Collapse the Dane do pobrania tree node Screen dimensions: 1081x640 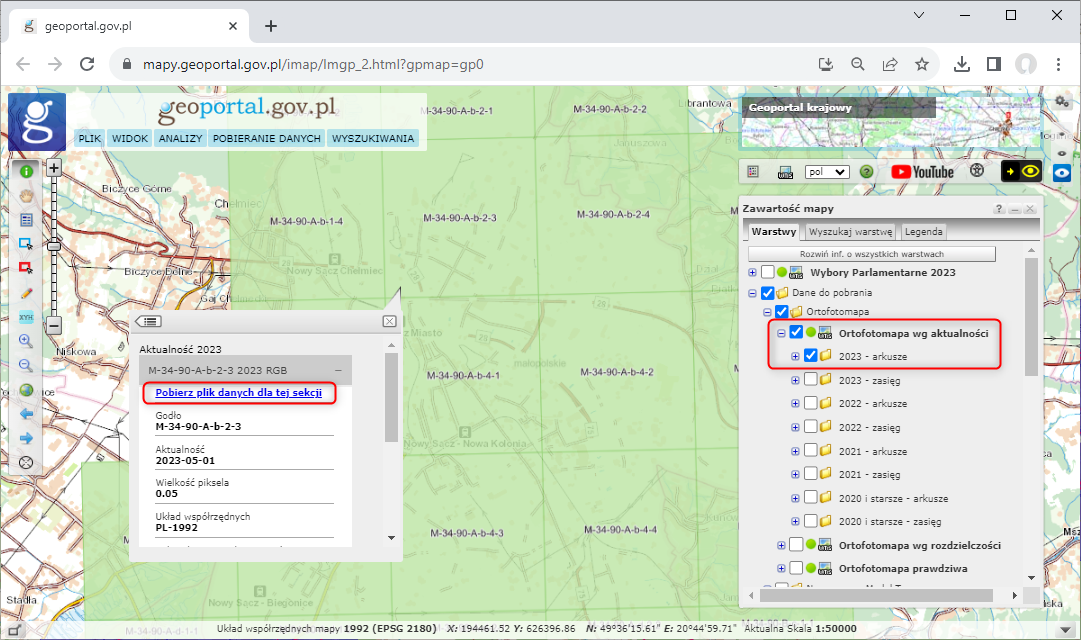pyautogui.click(x=752, y=293)
